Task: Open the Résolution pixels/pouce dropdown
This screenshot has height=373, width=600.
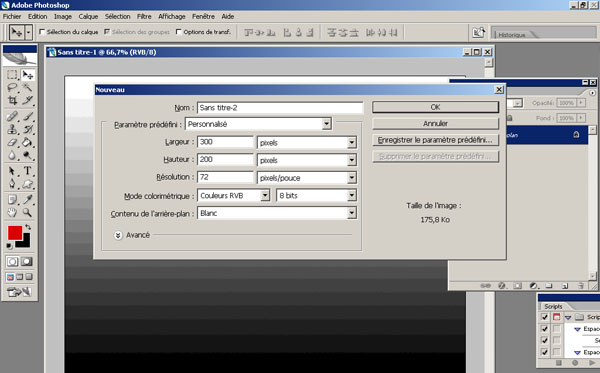Action: [352, 178]
